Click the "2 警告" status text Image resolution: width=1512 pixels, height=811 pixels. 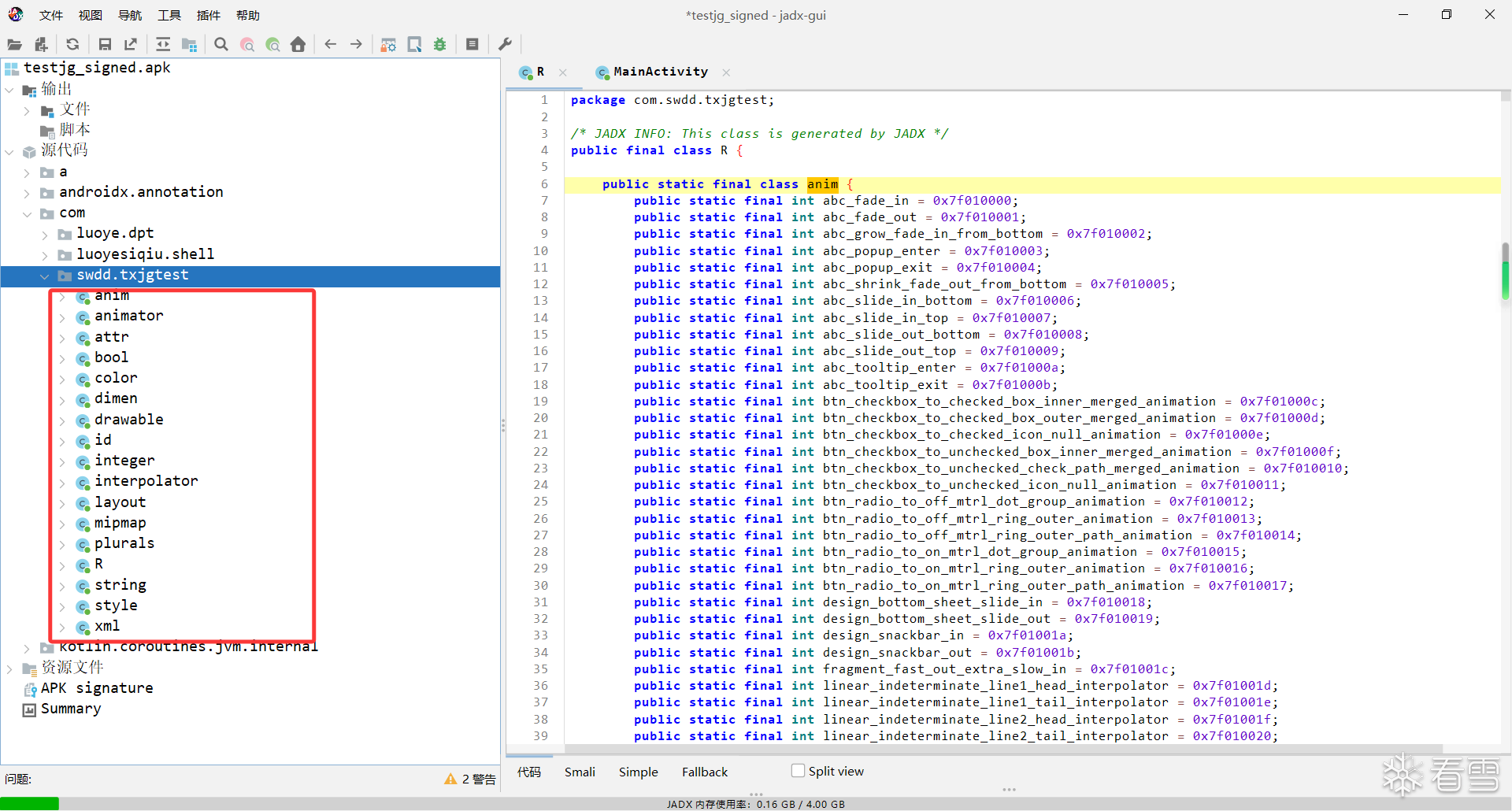point(479,779)
